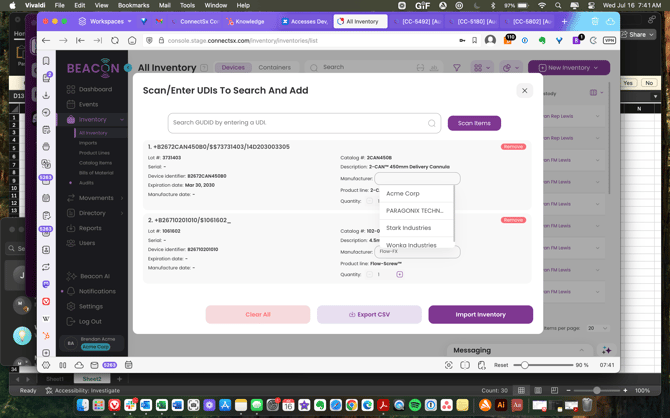Close the Scan/Enter UDIs dialog
The width and height of the screenshot is (670, 418).
tap(524, 91)
